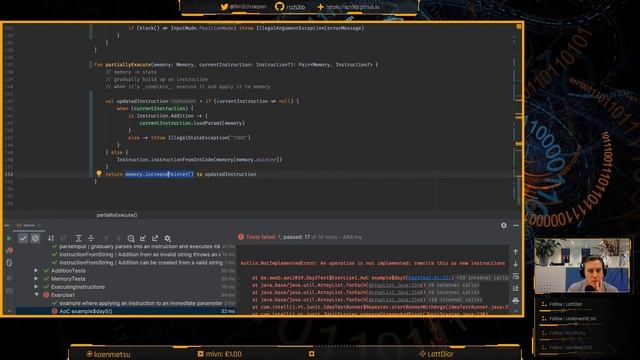Click 'mlvn: €1.00' donation label

(x=220, y=354)
